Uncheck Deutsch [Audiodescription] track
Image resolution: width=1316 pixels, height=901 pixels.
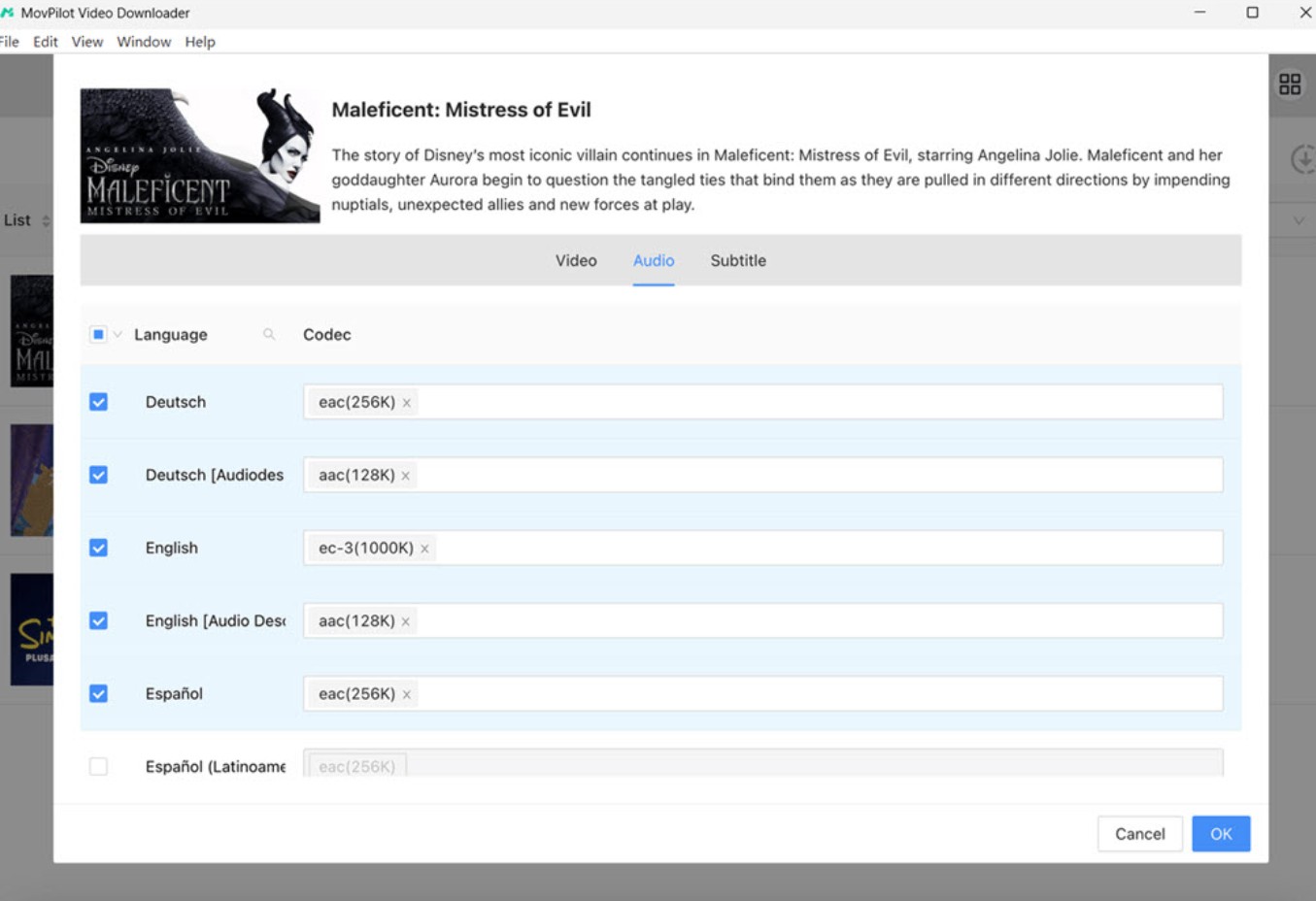click(x=98, y=475)
